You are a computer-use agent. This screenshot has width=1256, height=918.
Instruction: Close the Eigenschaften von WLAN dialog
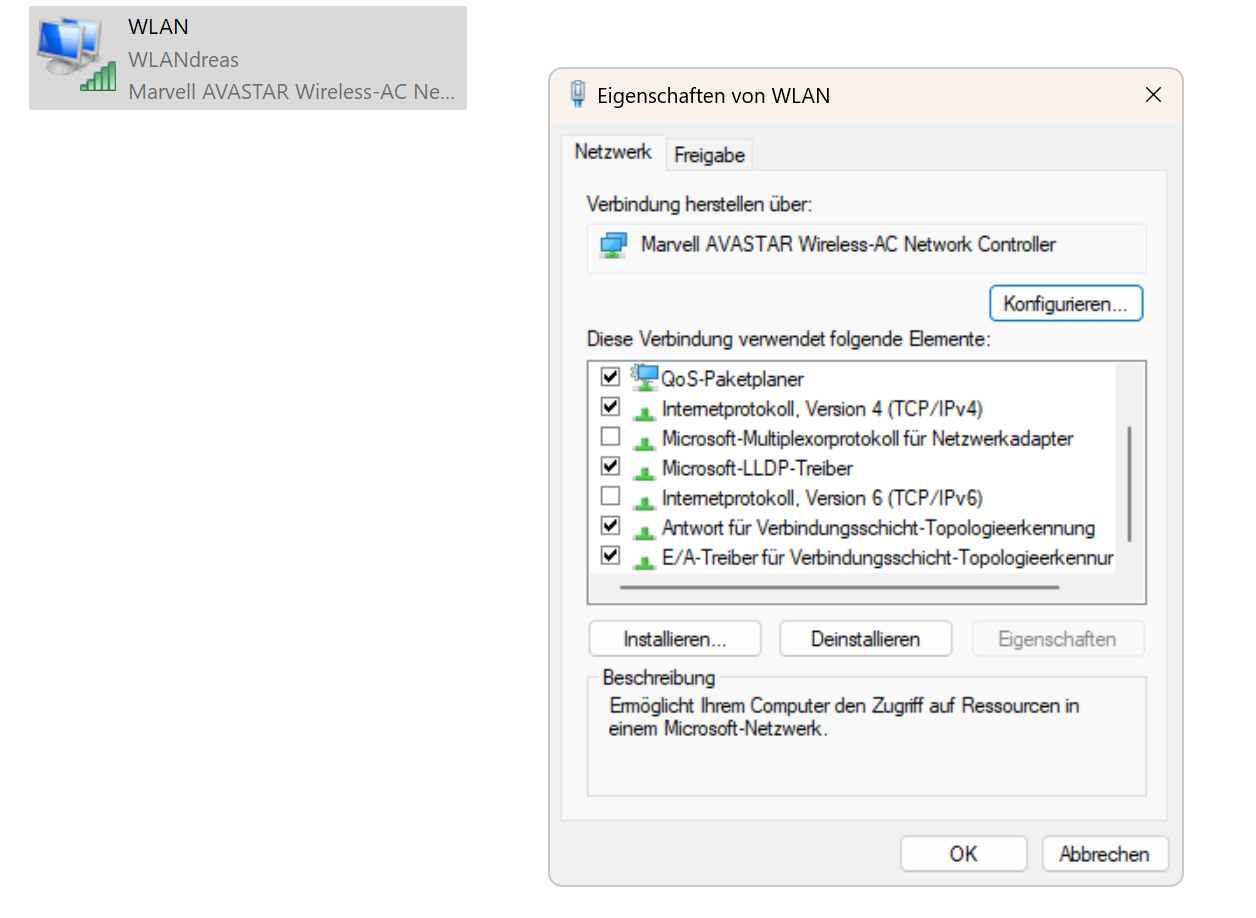pos(1153,95)
